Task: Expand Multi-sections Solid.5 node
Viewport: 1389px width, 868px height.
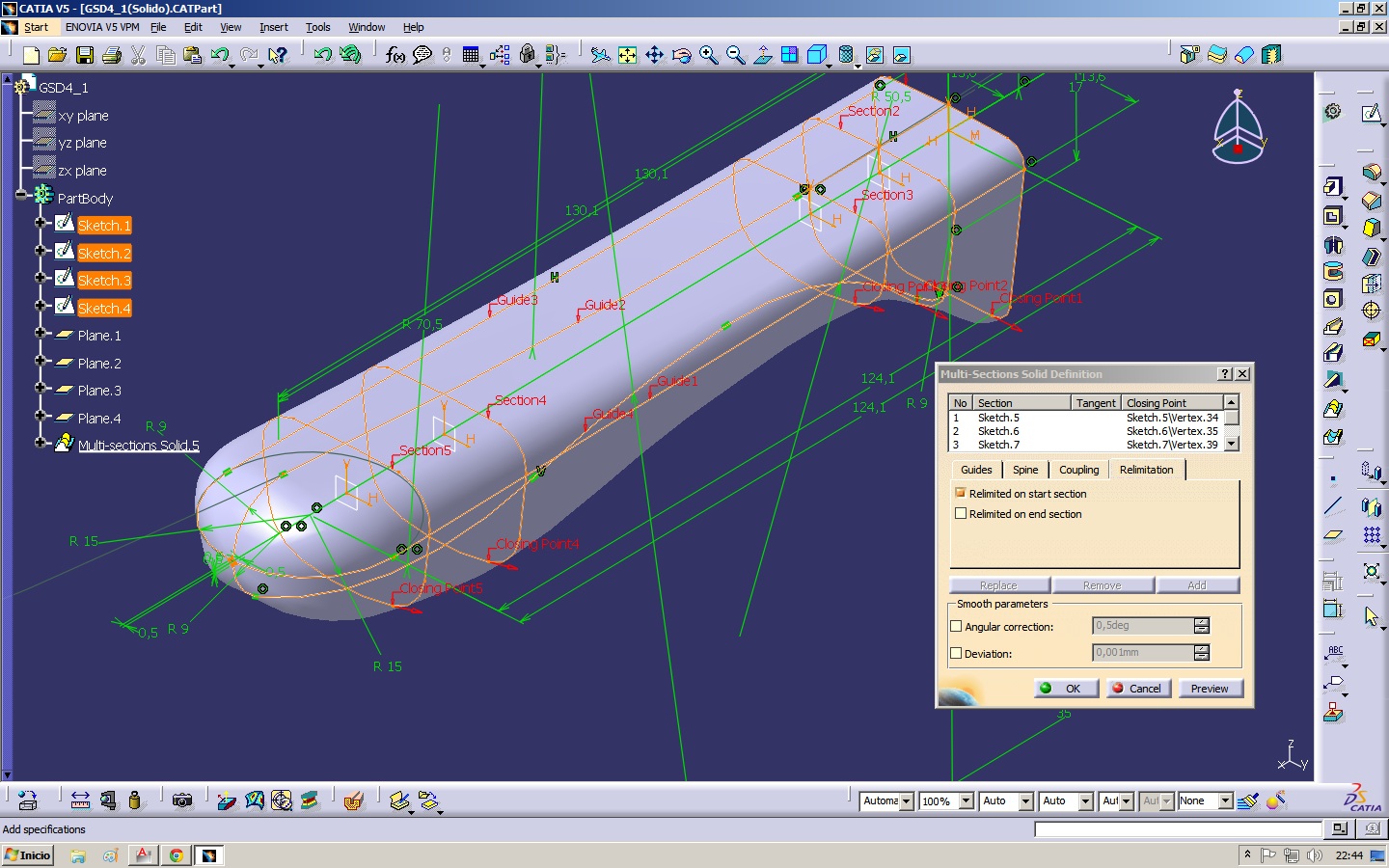Action: (x=41, y=443)
